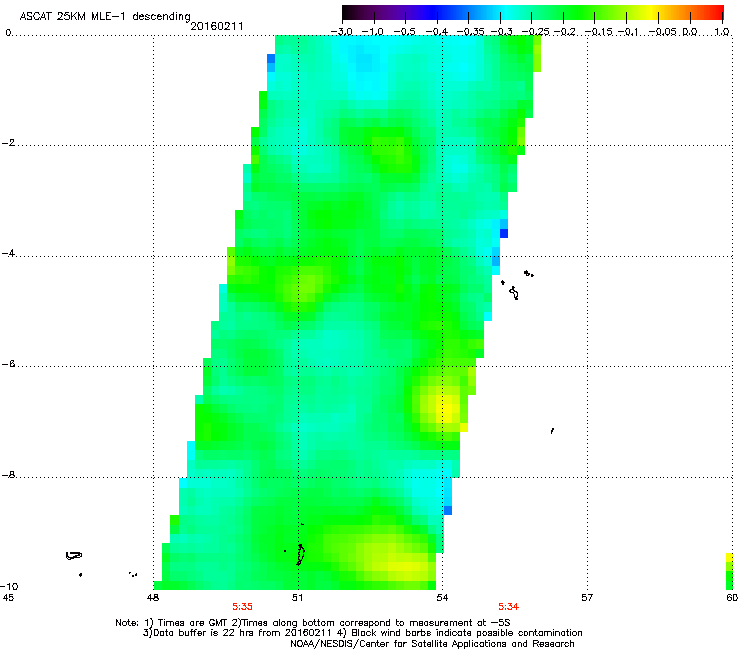Screen dimensions: 740x650
Task: Click the small yellow-green strip at lower right
Action: [x=729, y=571]
